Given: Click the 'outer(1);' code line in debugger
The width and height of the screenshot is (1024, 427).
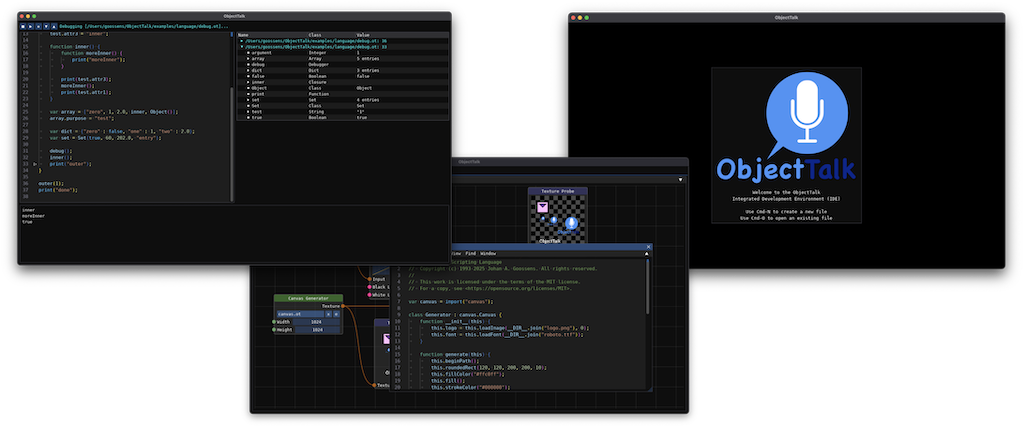Looking at the screenshot, I should tap(50, 183).
